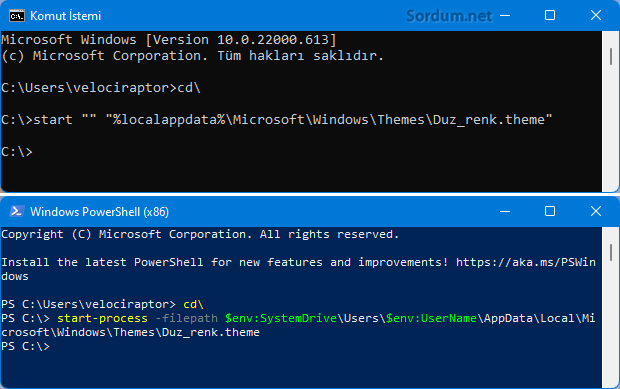
Task: Click the $env:SystemDrive variable text
Action: 281,318
